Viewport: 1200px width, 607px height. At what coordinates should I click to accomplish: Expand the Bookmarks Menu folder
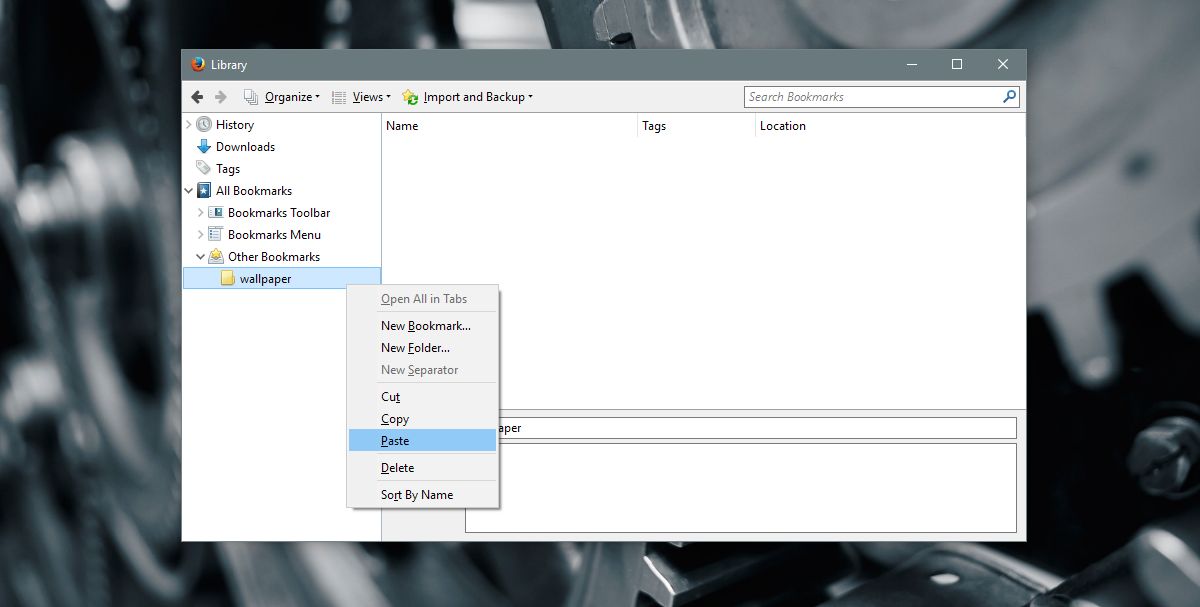pyautogui.click(x=201, y=235)
